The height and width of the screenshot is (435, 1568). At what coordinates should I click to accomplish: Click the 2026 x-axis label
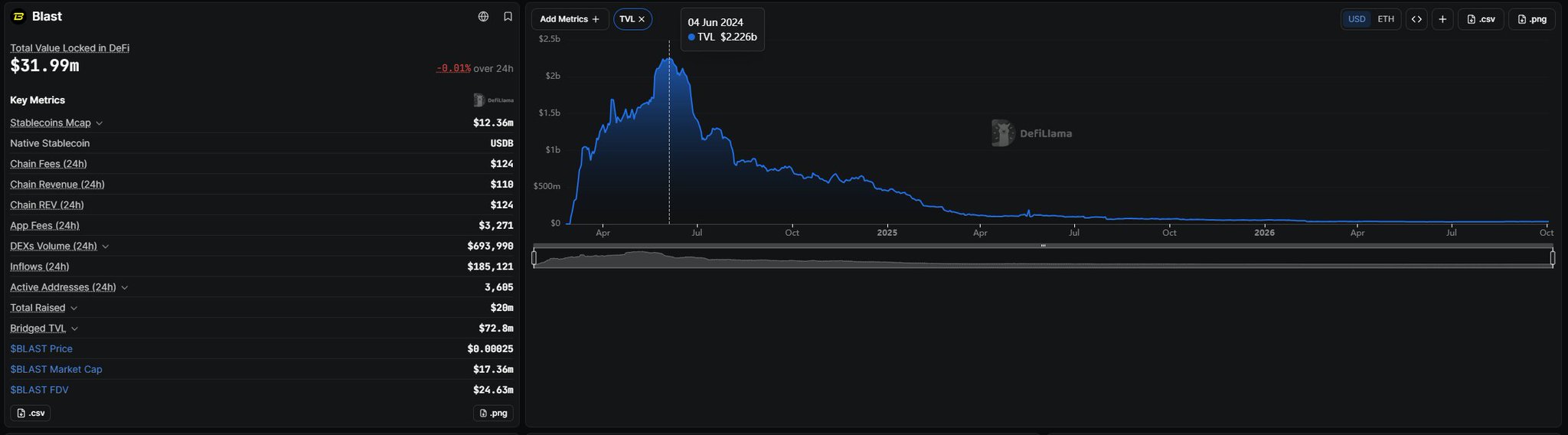coord(1265,232)
